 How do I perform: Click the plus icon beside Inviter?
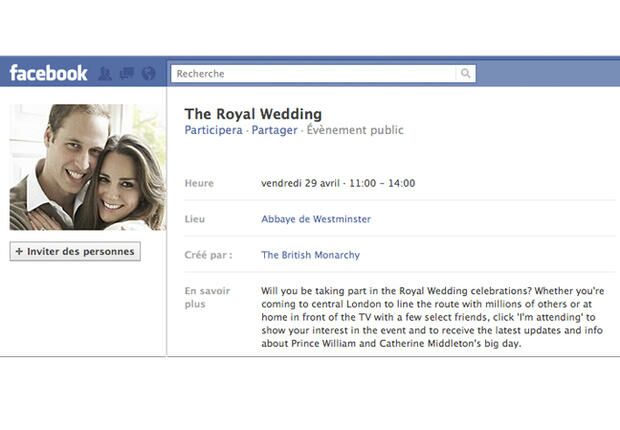pyautogui.click(x=19, y=252)
